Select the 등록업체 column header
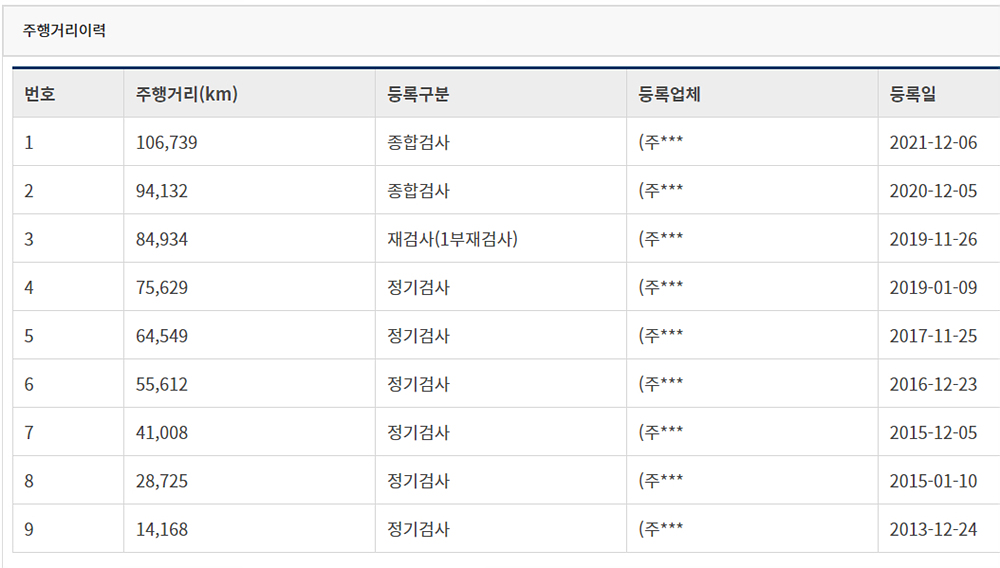1000x568 pixels. point(669,94)
